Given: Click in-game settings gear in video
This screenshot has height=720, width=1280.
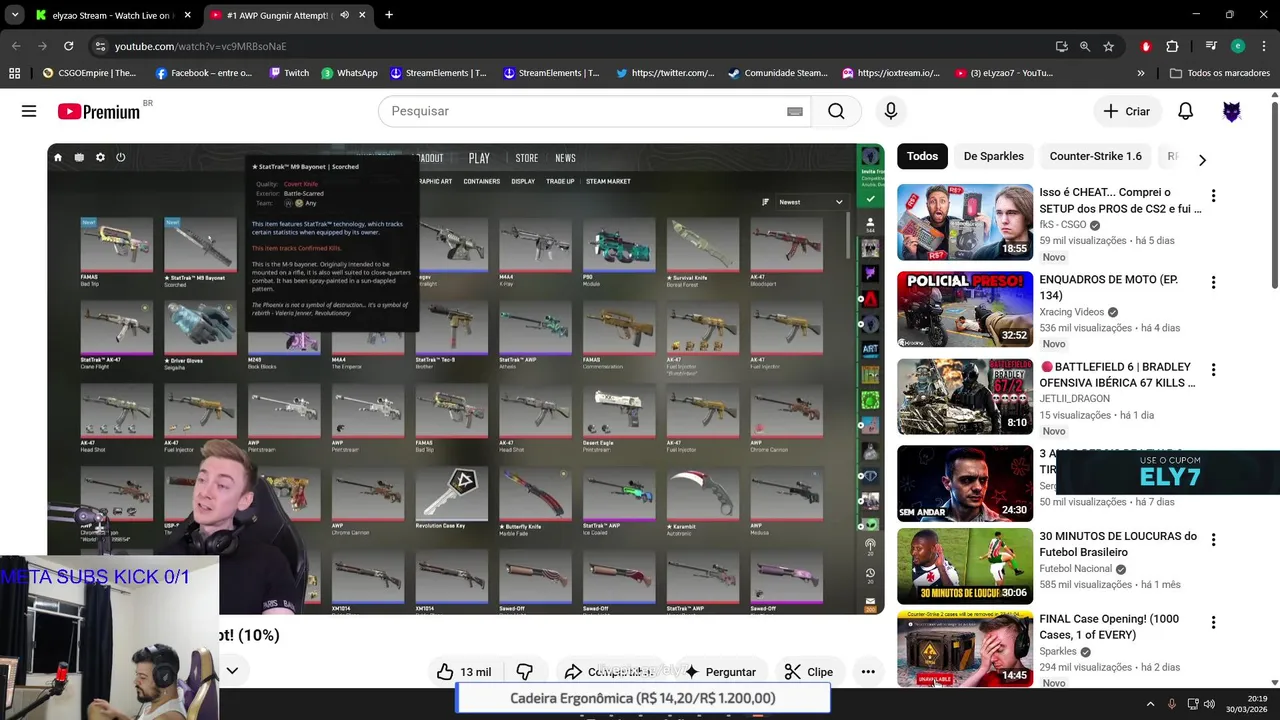Looking at the screenshot, I should coord(100,157).
